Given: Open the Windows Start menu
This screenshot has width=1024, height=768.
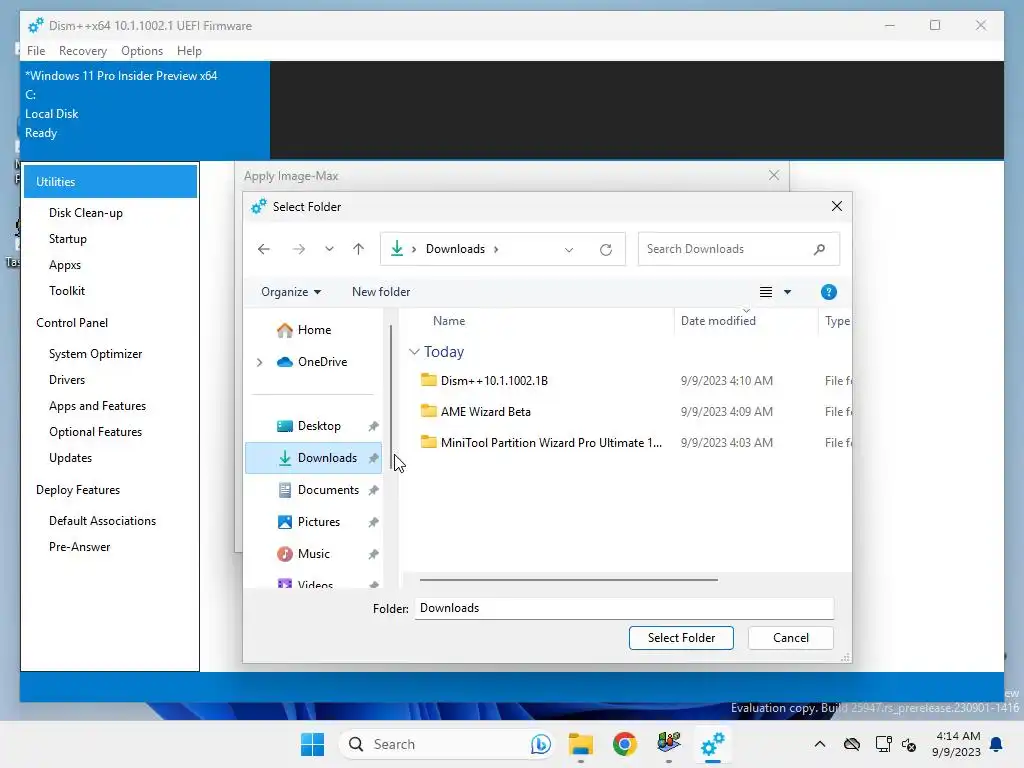Looking at the screenshot, I should 312,744.
